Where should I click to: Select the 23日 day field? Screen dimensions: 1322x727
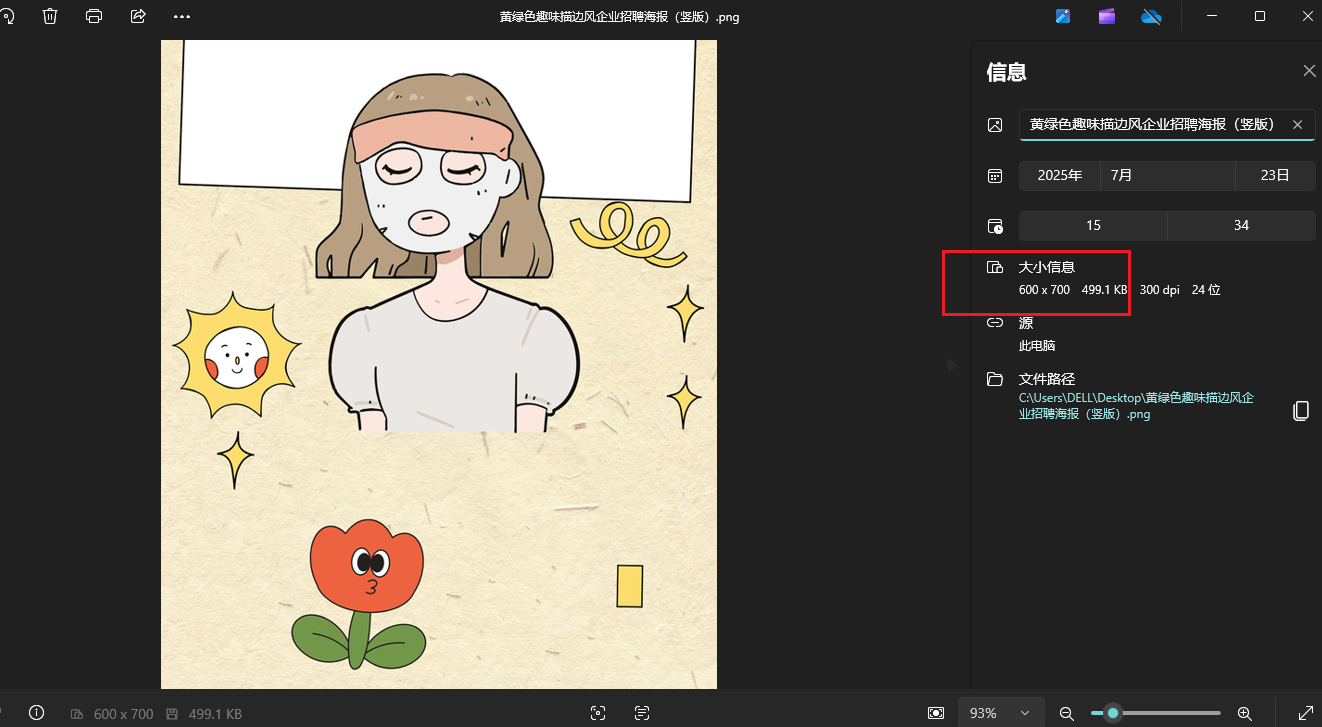coord(1274,175)
